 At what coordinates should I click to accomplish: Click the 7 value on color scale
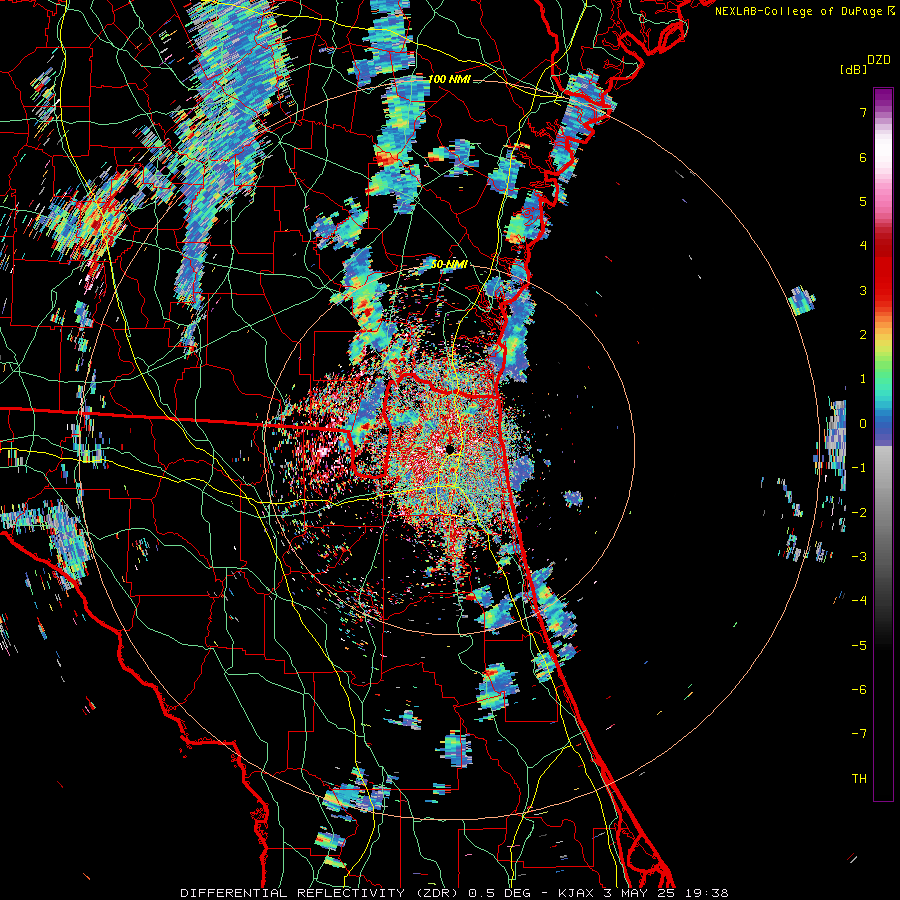tap(863, 112)
